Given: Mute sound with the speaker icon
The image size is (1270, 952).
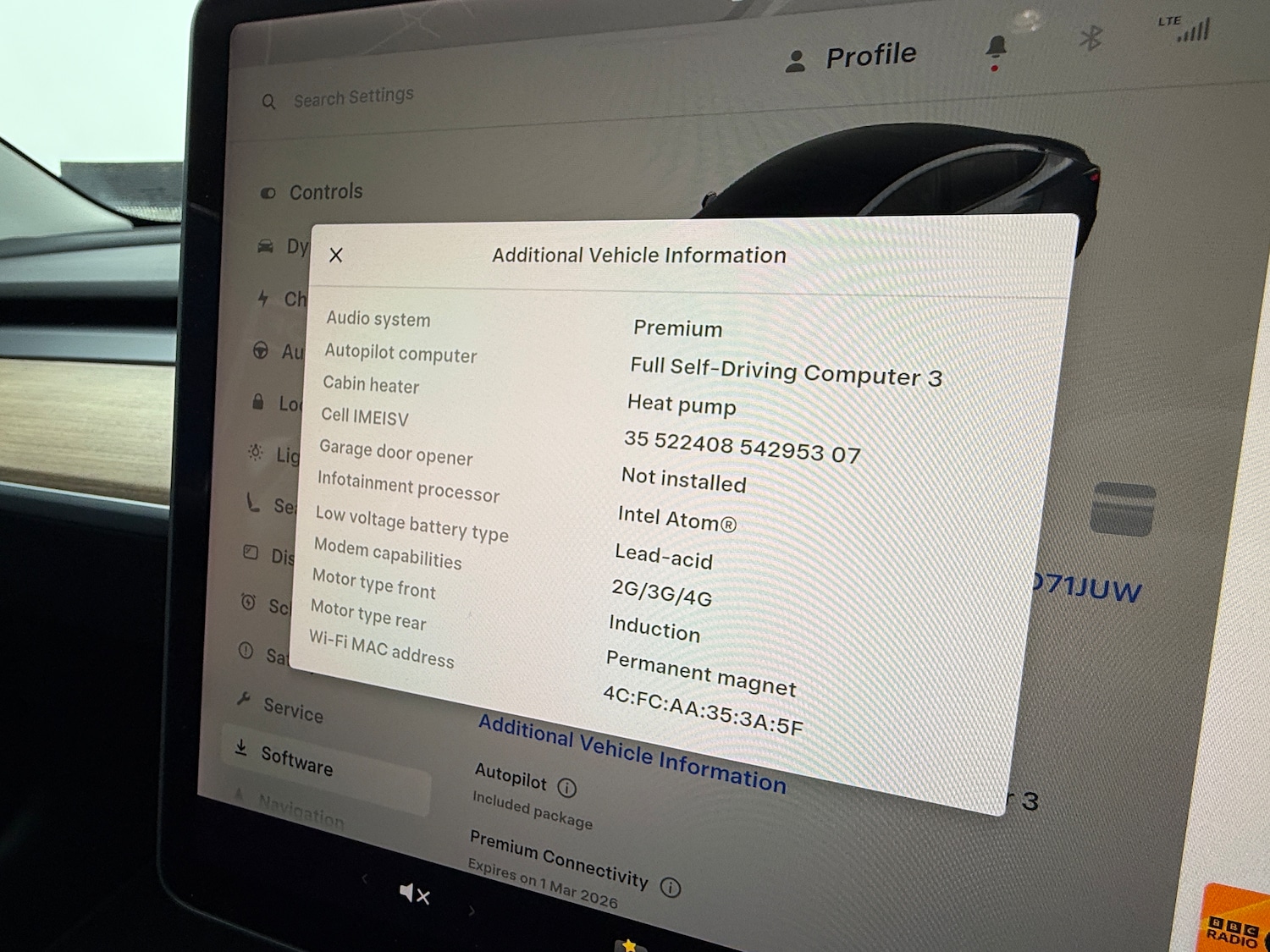Looking at the screenshot, I should pos(413,895).
